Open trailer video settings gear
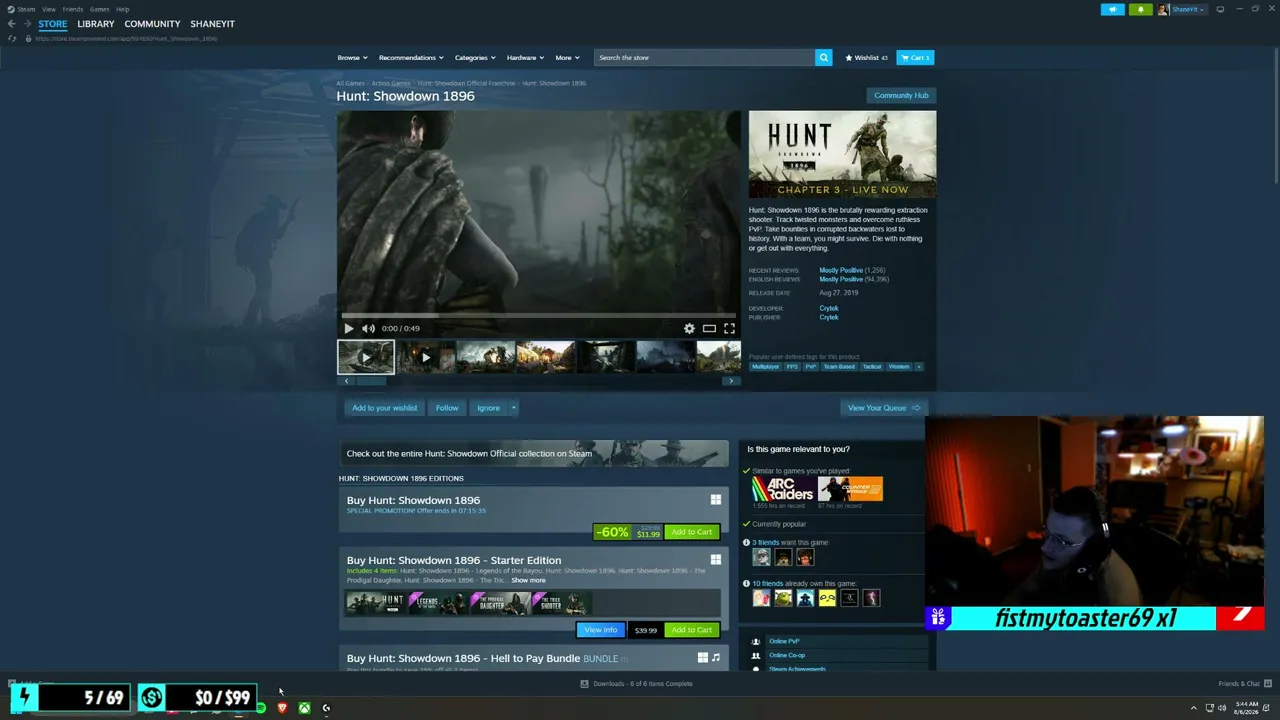This screenshot has height=720, width=1280. (689, 328)
